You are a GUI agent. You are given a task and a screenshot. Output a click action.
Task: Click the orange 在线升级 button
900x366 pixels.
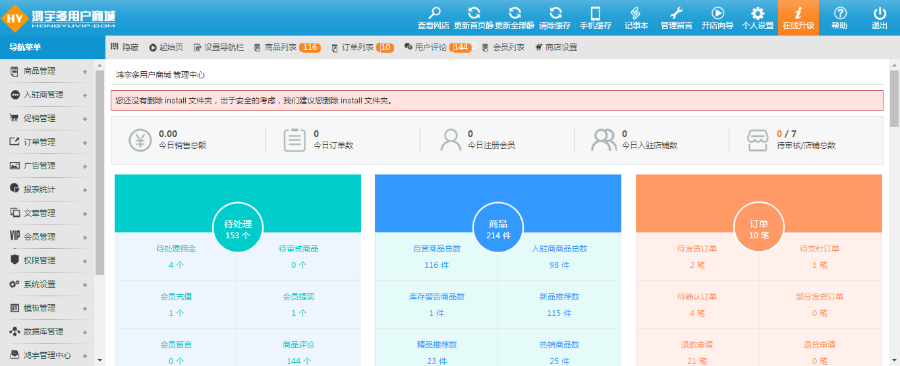pos(798,18)
